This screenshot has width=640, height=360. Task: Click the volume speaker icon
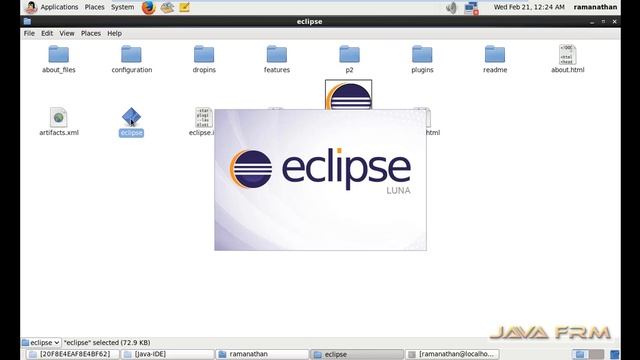(451, 7)
